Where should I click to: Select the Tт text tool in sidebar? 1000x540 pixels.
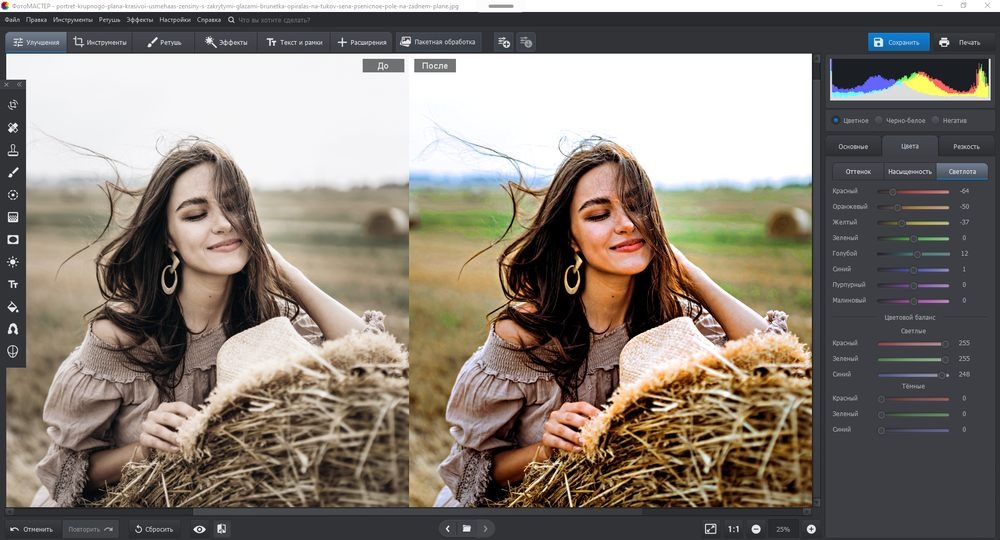13,285
